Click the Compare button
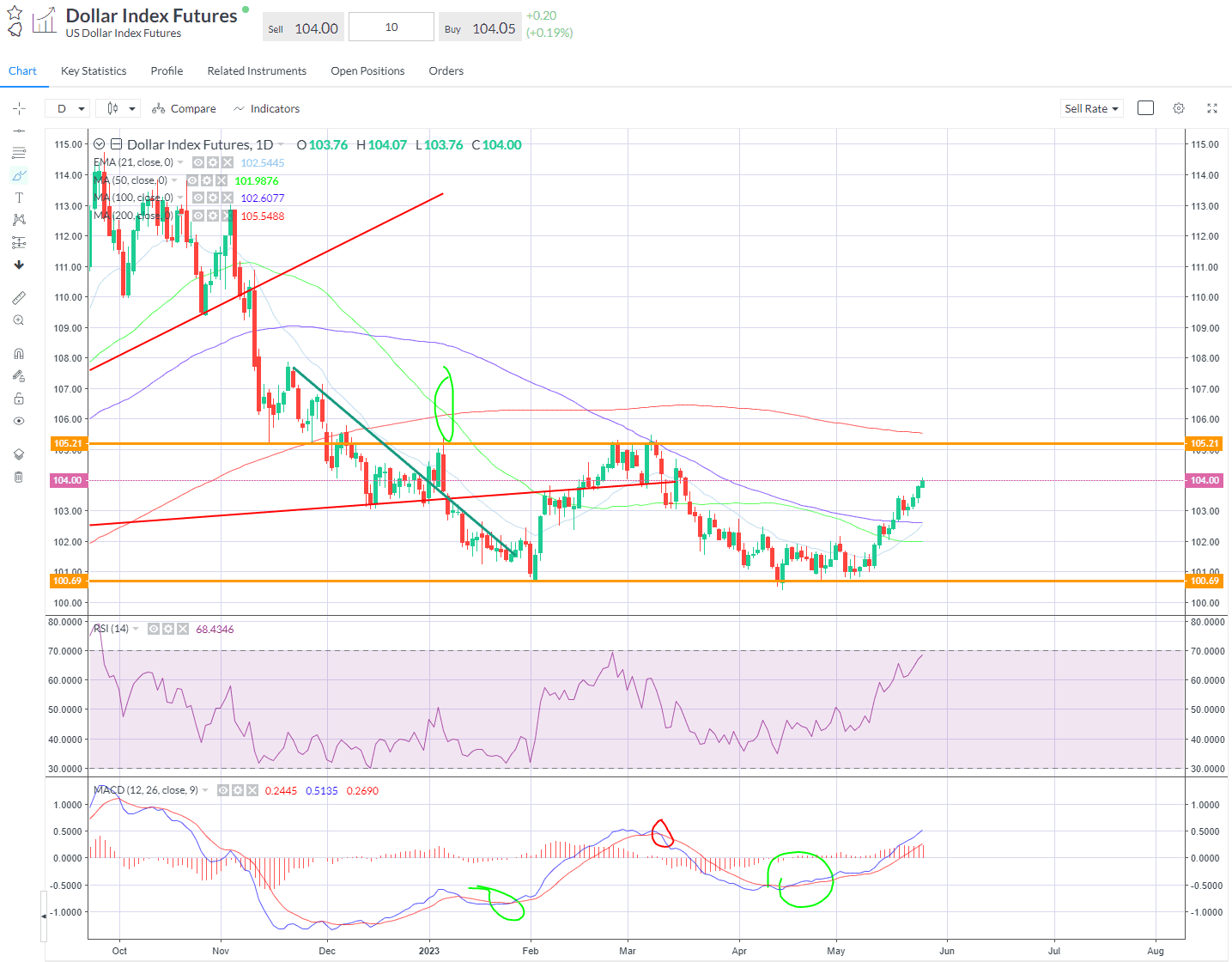This screenshot has height=962, width=1232. 184,108
